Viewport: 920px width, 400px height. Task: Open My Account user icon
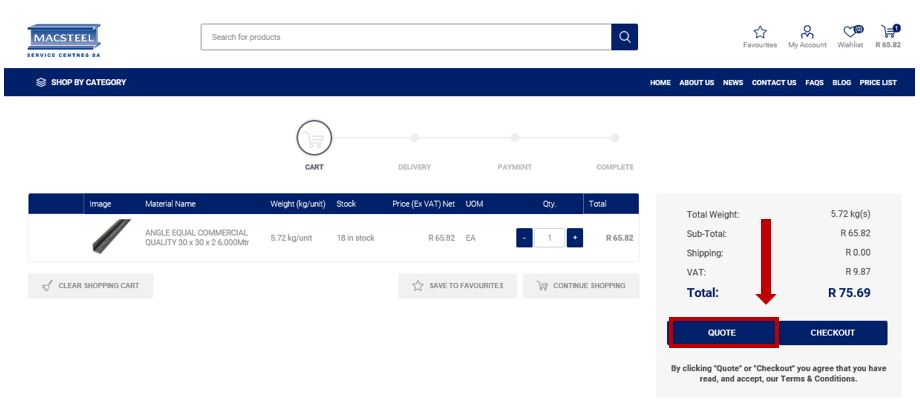coord(807,32)
